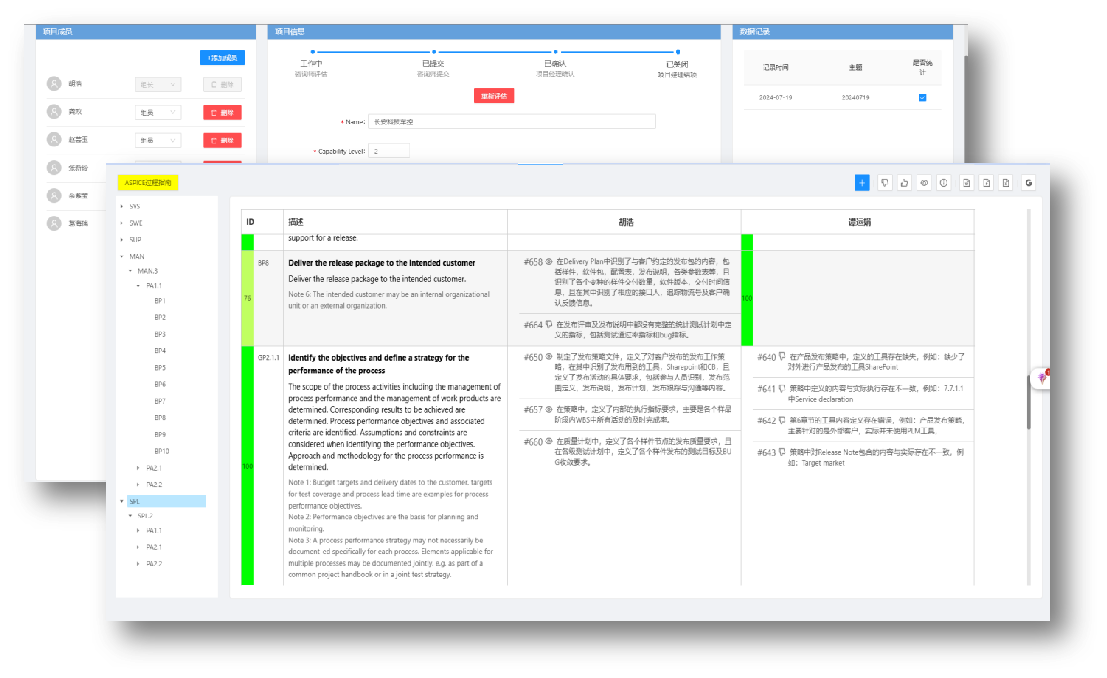Click the first document icon in toolbar
The height and width of the screenshot is (678, 1107).
(967, 182)
